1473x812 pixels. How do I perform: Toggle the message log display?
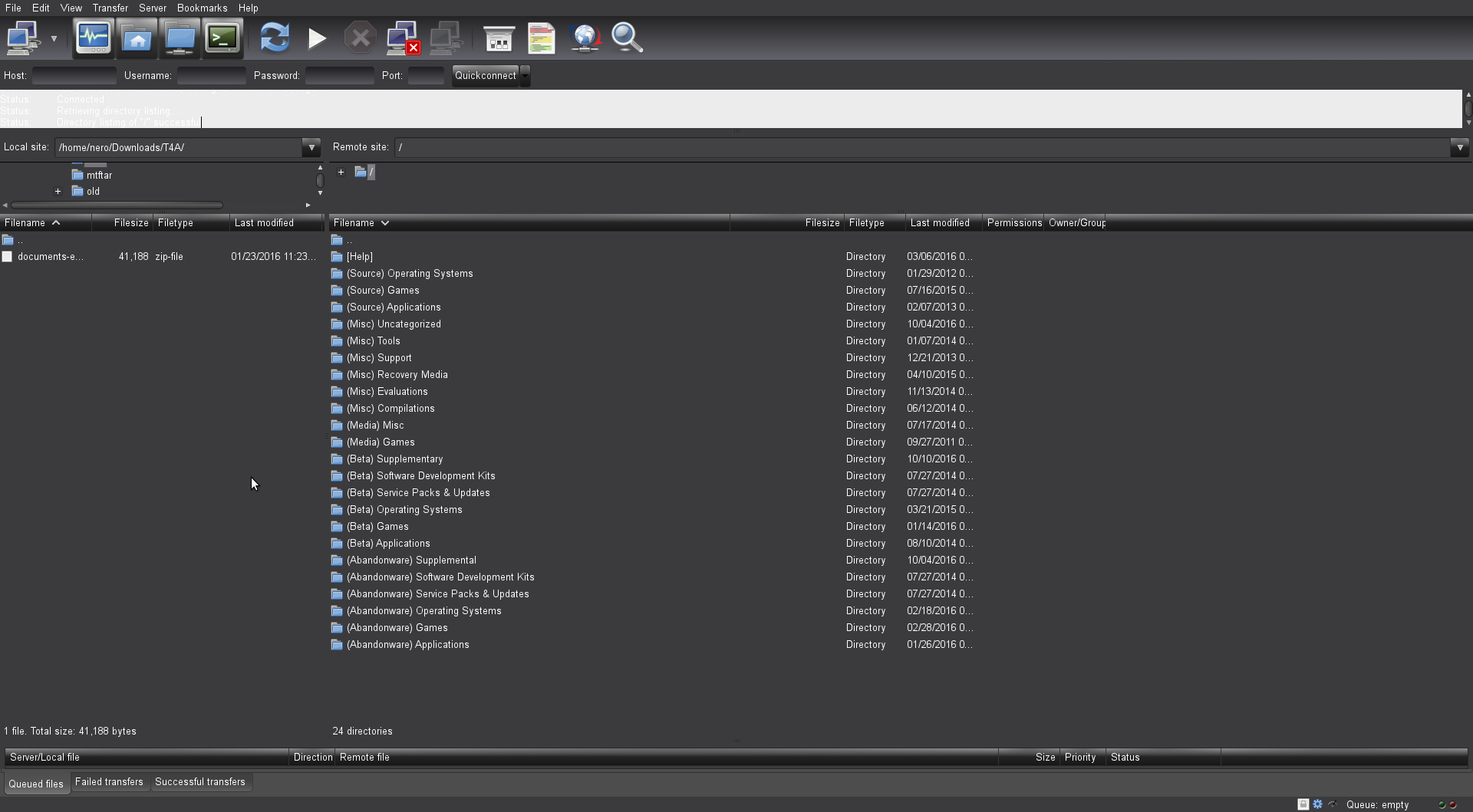pyautogui.click(x=94, y=38)
